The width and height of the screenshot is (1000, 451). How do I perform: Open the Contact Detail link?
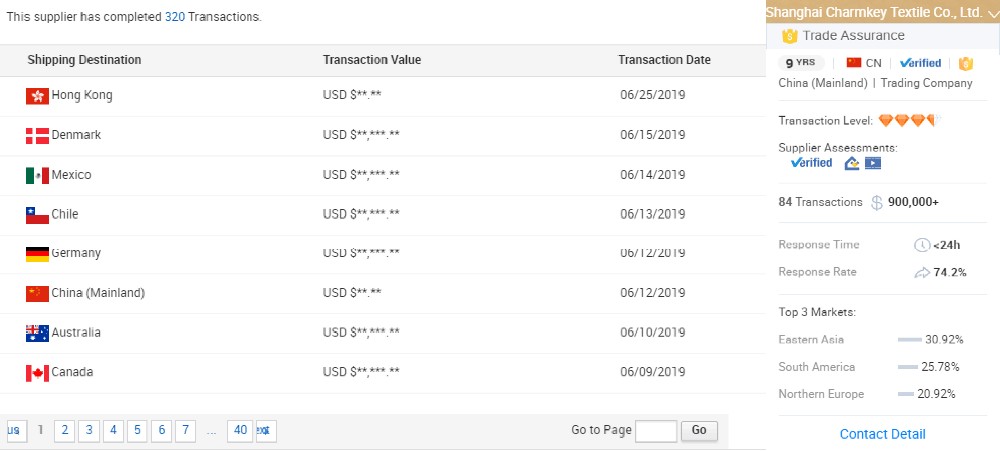pyautogui.click(x=882, y=434)
